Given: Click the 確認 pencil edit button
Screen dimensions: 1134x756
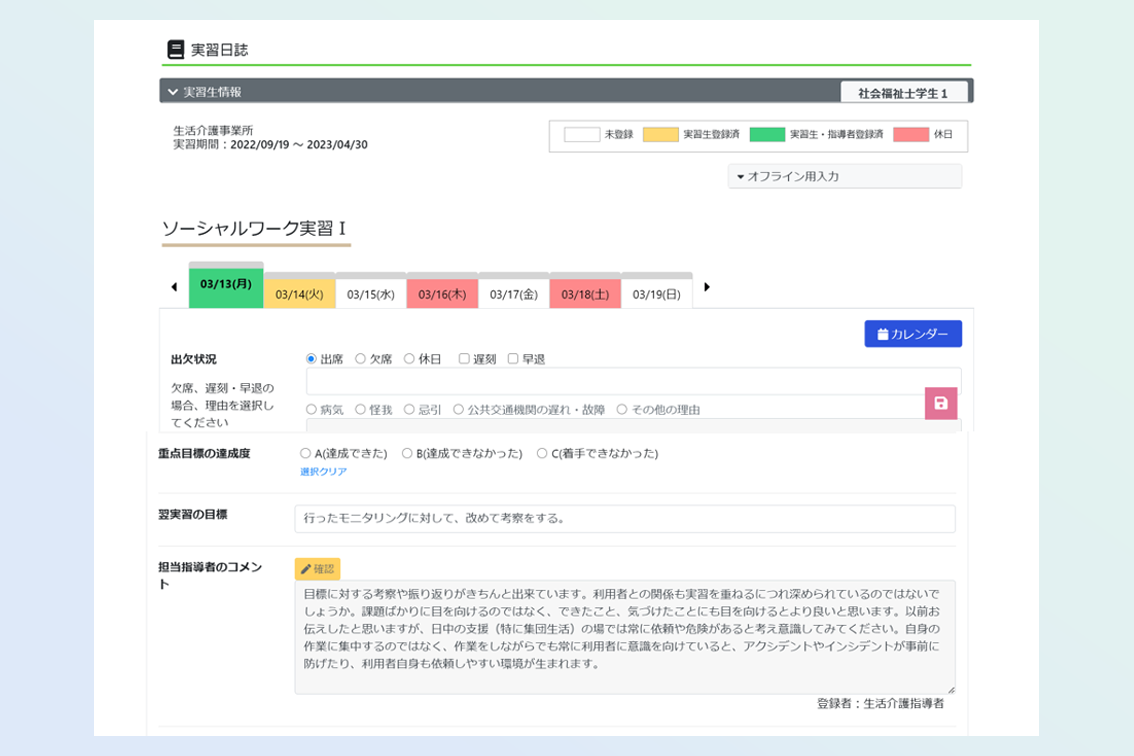Looking at the screenshot, I should tap(317, 569).
